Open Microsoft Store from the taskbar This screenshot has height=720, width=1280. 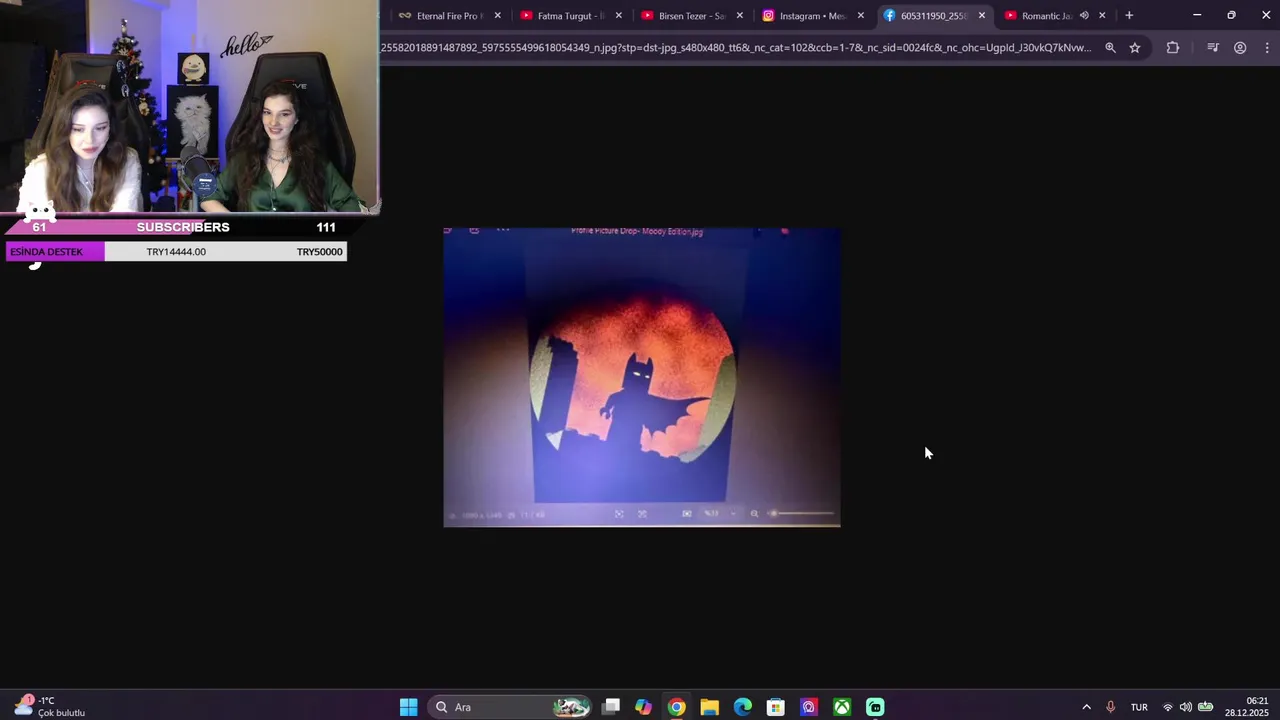point(776,707)
